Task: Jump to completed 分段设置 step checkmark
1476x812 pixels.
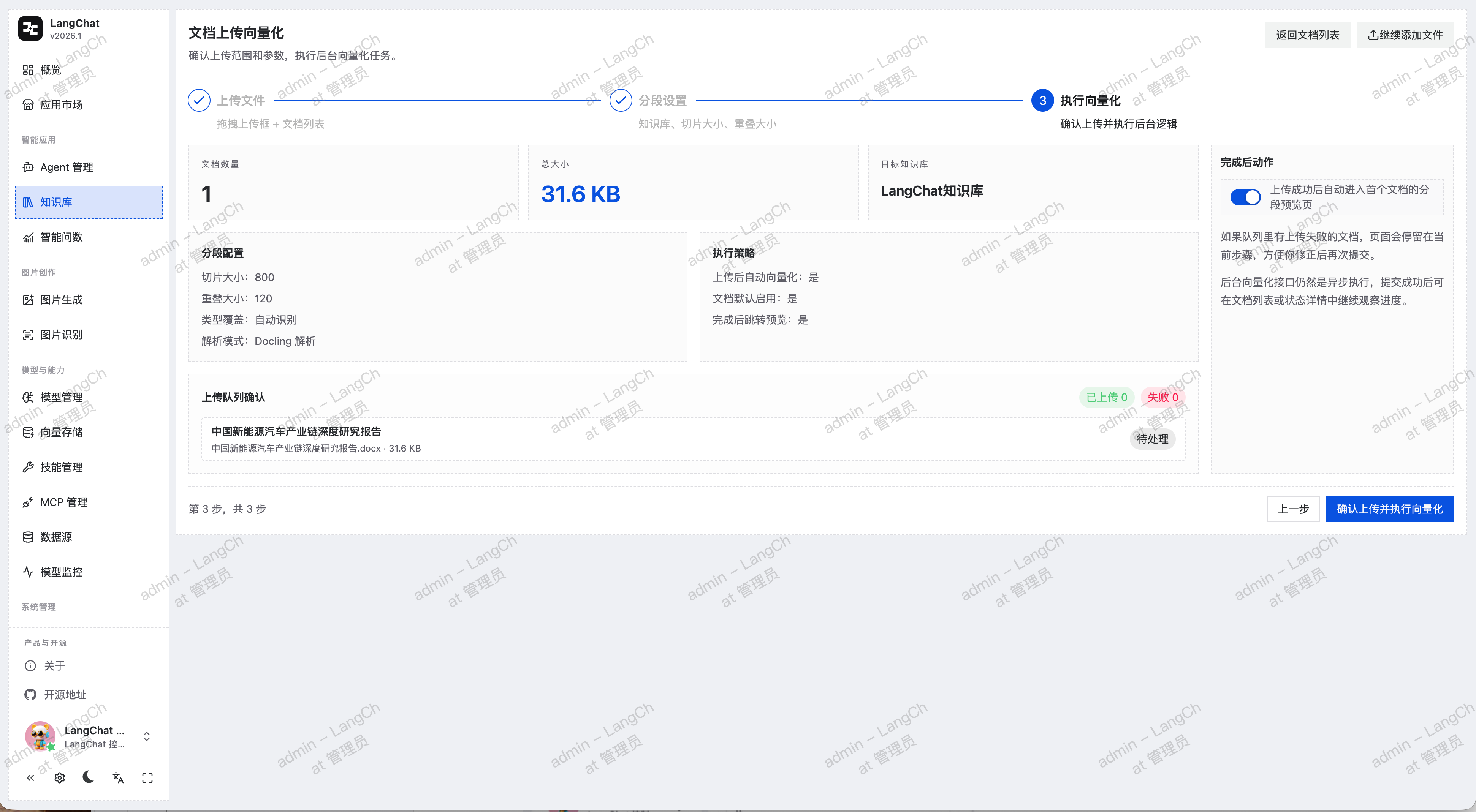Action: pyautogui.click(x=621, y=101)
